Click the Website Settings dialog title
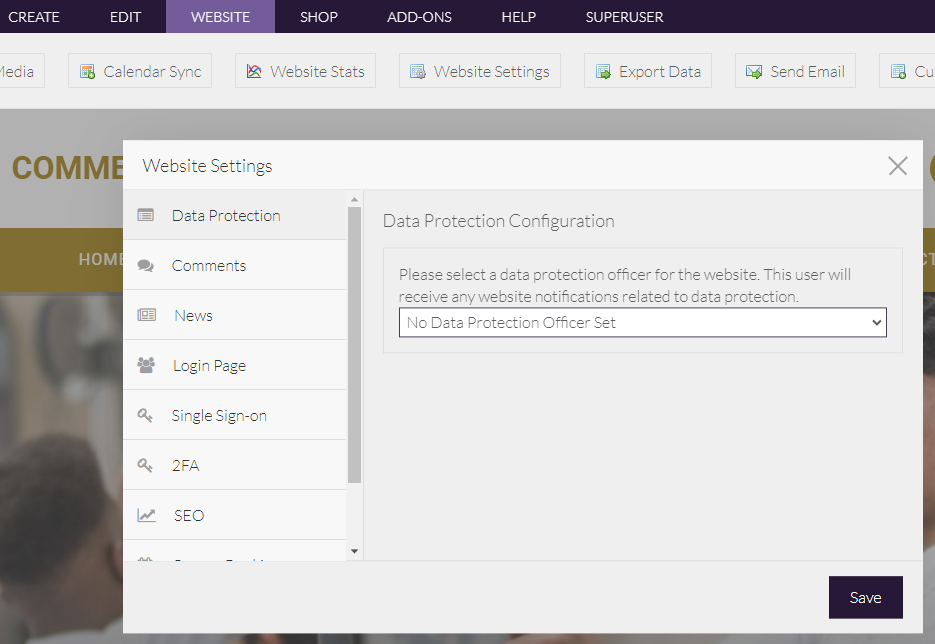 (207, 166)
